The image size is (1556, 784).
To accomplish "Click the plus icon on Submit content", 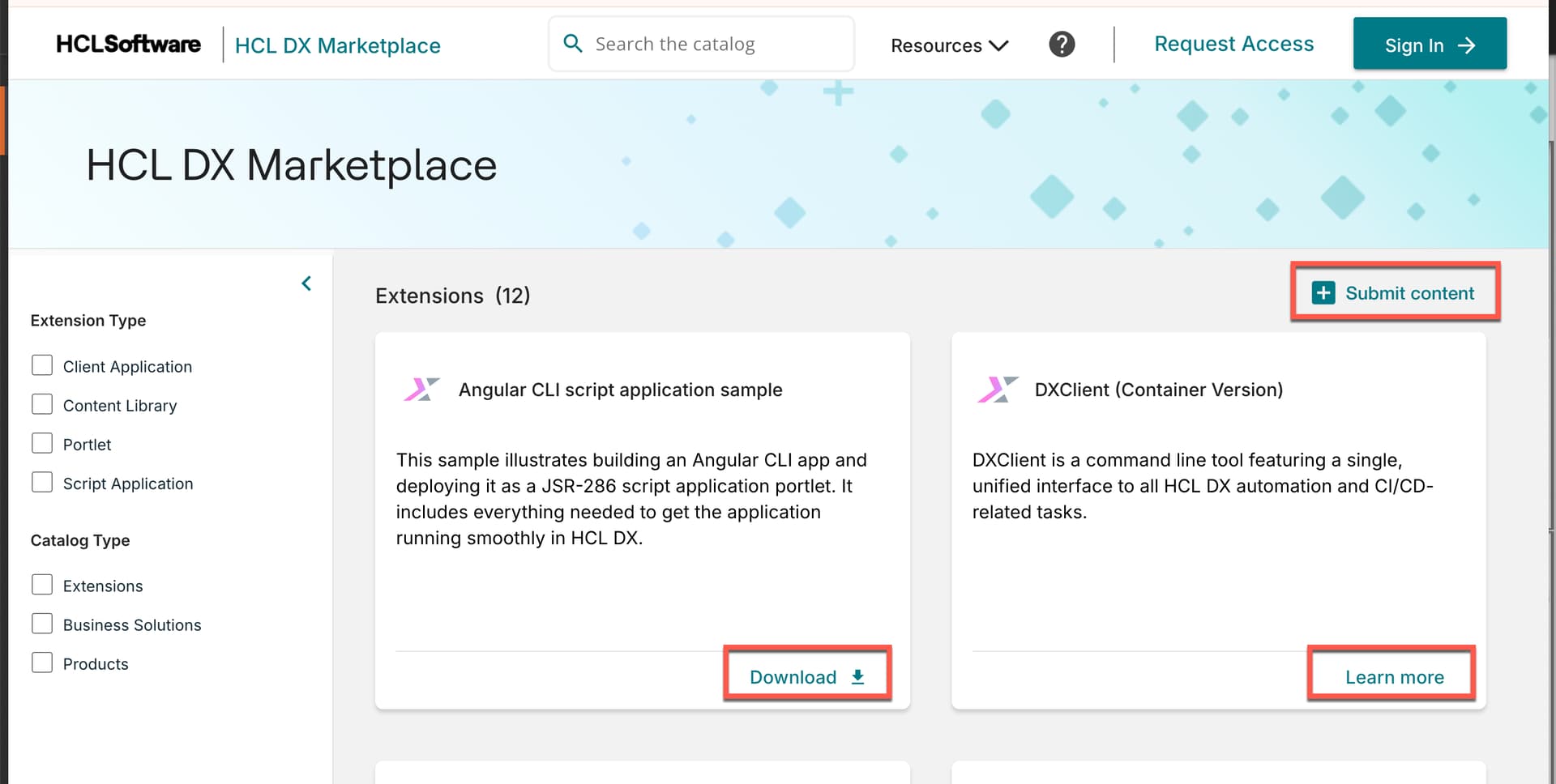I will click(x=1323, y=292).
